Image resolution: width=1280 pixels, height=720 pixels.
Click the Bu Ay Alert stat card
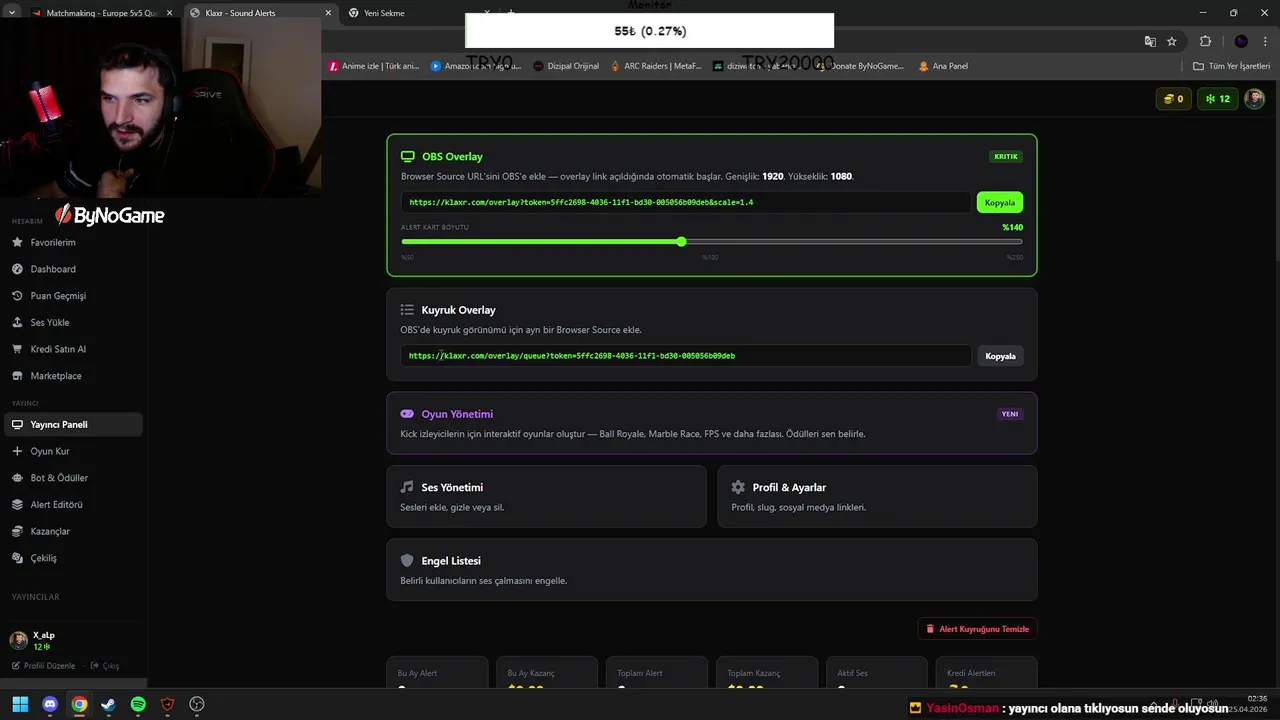click(x=437, y=672)
